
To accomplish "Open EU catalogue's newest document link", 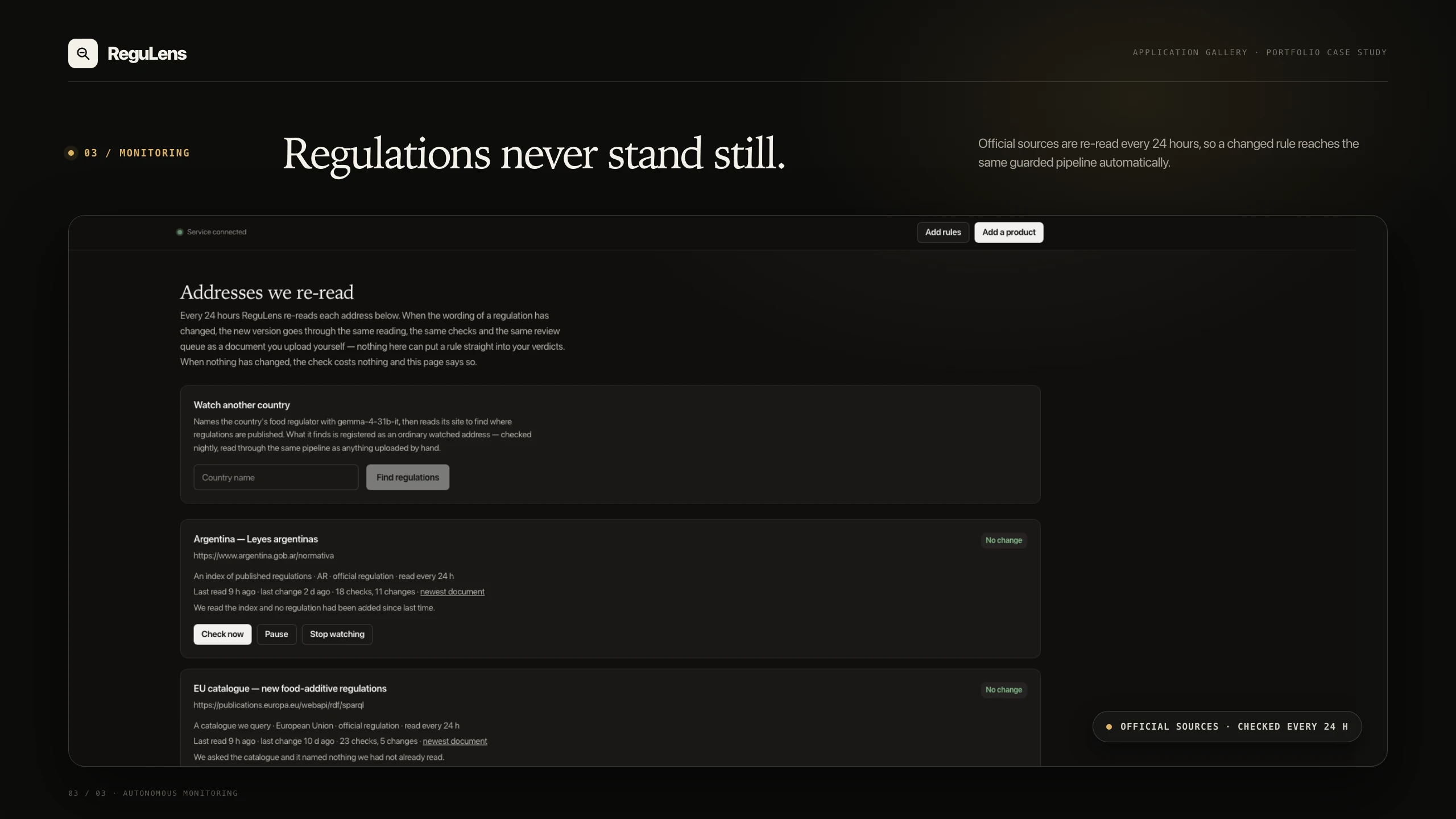I will [x=455, y=741].
